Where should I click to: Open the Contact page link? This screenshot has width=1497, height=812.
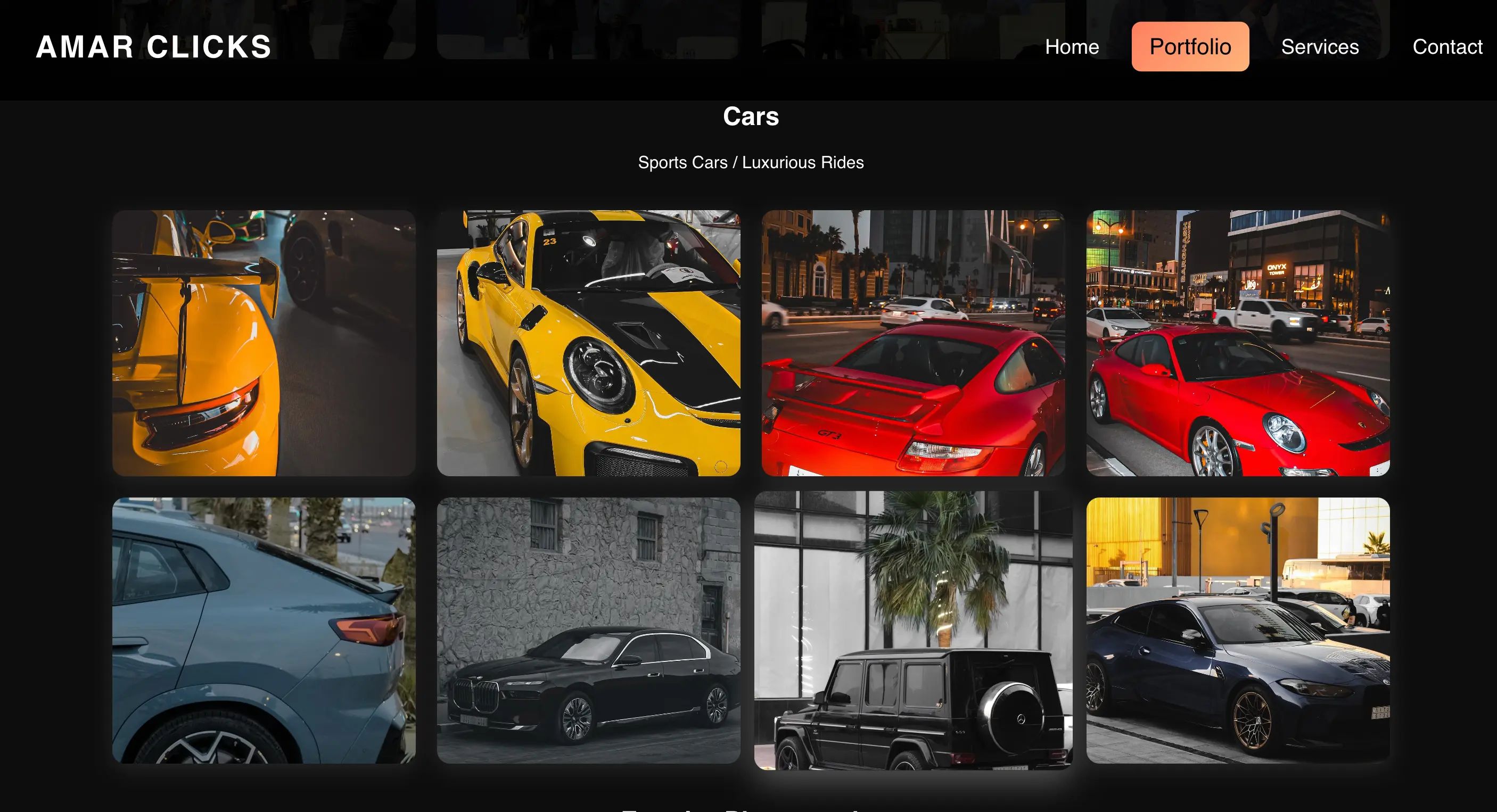1447,46
